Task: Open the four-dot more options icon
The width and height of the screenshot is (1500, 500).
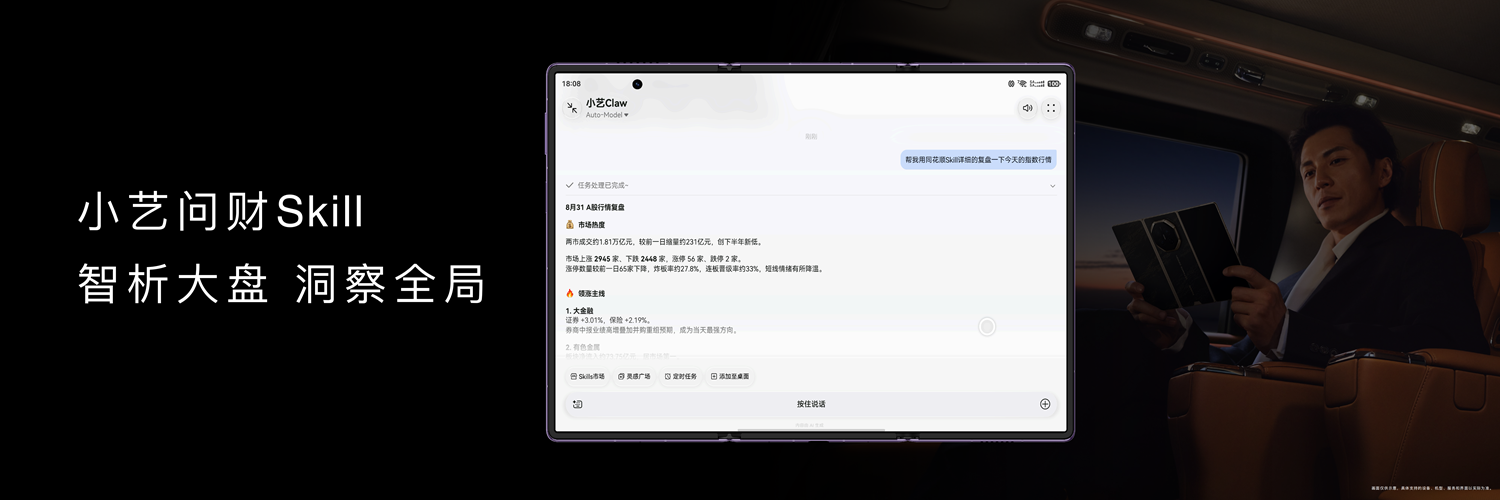Action: pyautogui.click(x=1051, y=108)
